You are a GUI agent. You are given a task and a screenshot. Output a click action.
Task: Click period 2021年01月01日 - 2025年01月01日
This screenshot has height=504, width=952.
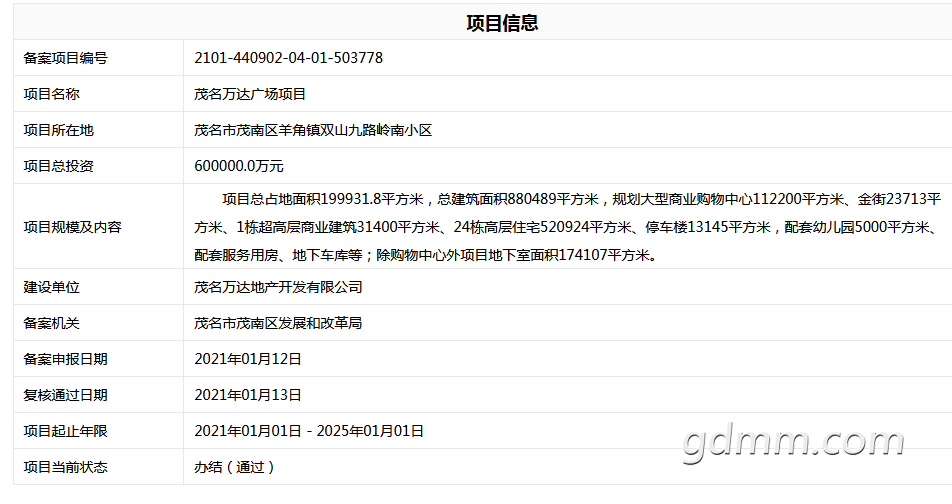click(x=309, y=431)
